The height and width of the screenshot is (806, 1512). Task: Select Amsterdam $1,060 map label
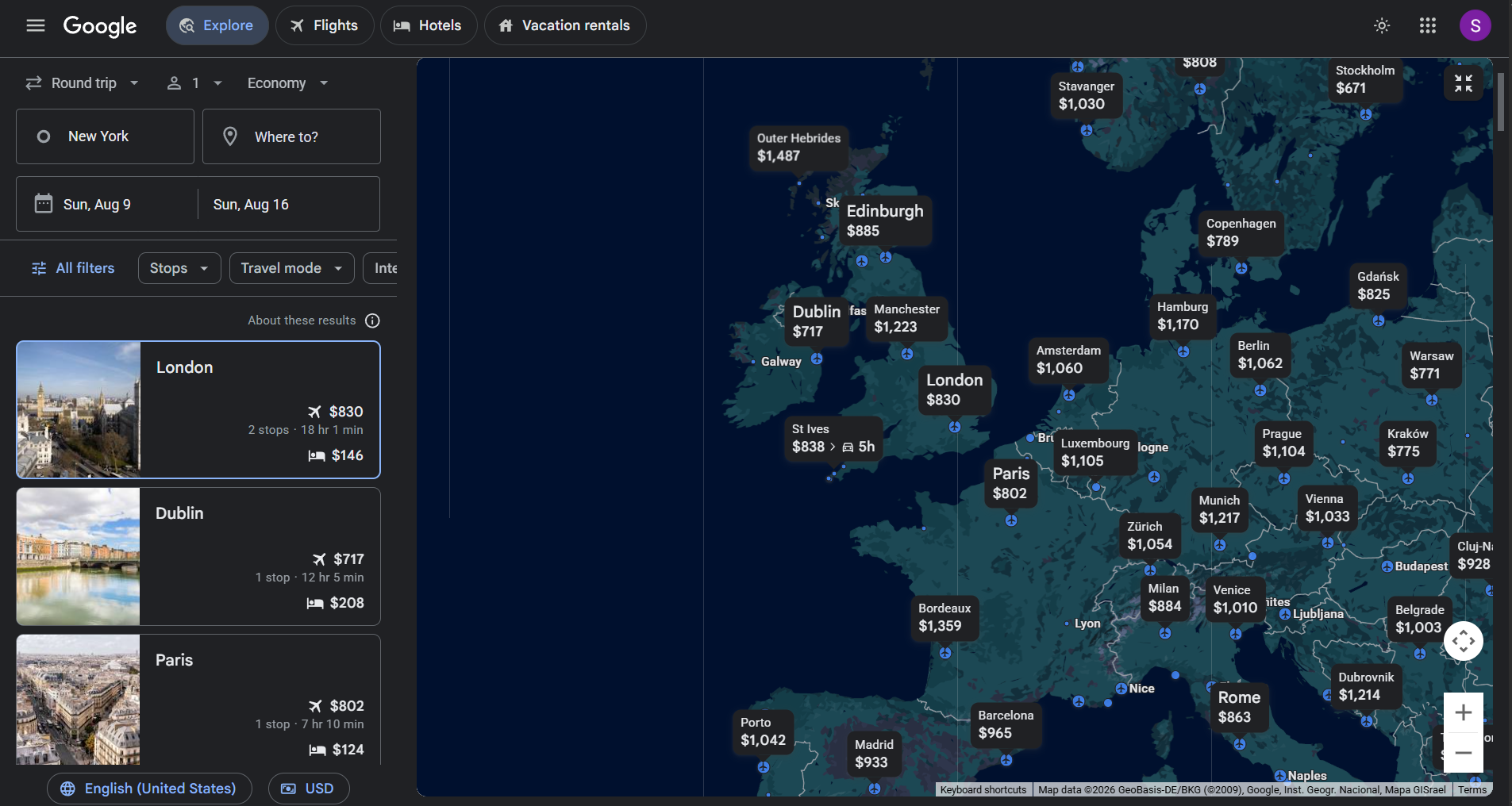1068,359
